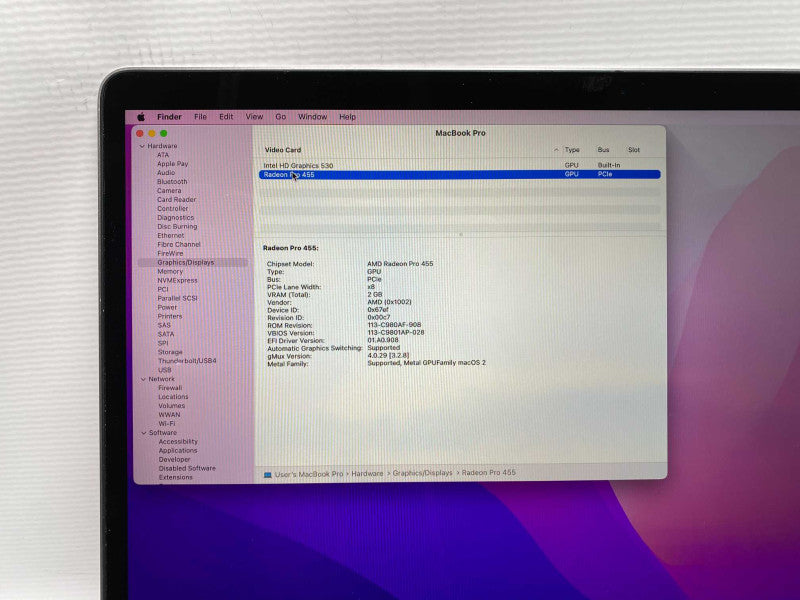Click Graphics/Displays in the path bar

pyautogui.click(x=422, y=473)
